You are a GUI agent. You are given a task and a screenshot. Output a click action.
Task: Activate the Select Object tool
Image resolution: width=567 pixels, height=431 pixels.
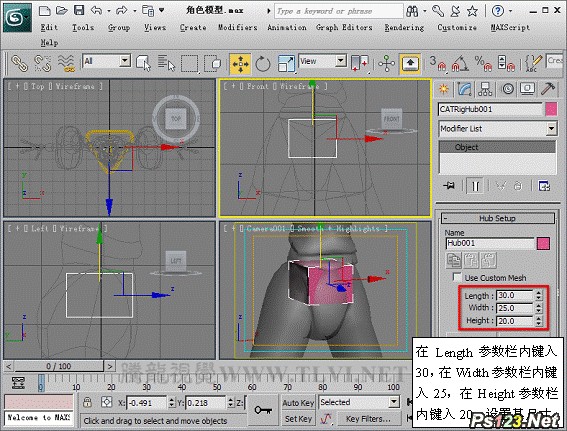(x=144, y=63)
